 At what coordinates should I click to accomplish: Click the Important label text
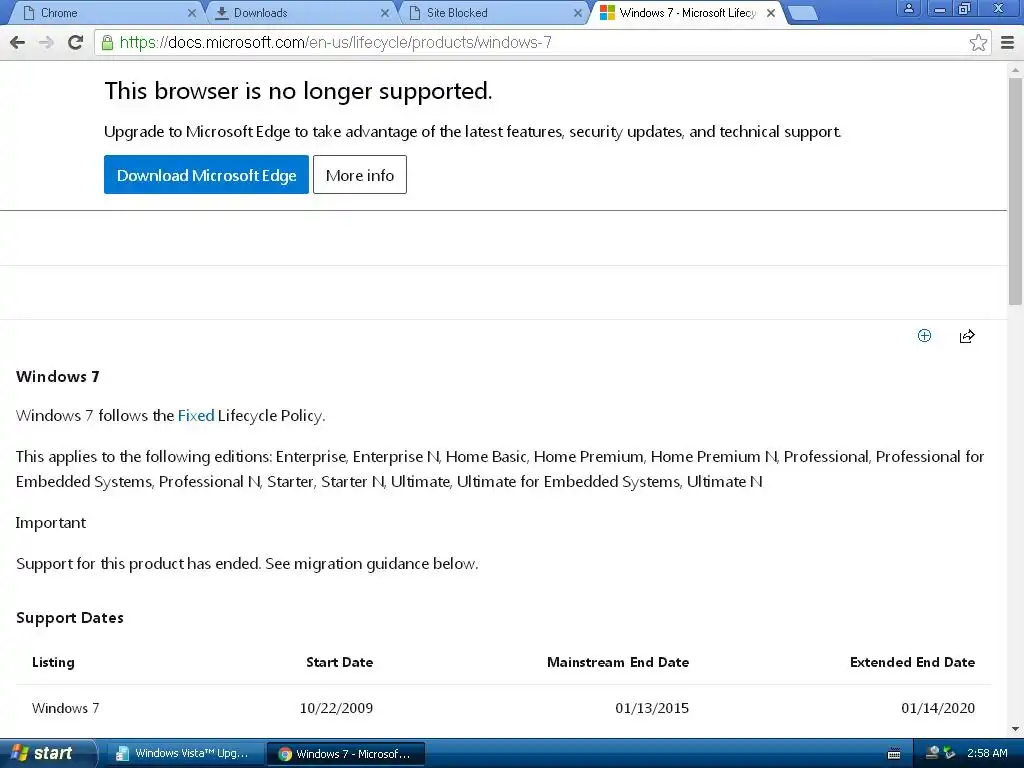(50, 522)
